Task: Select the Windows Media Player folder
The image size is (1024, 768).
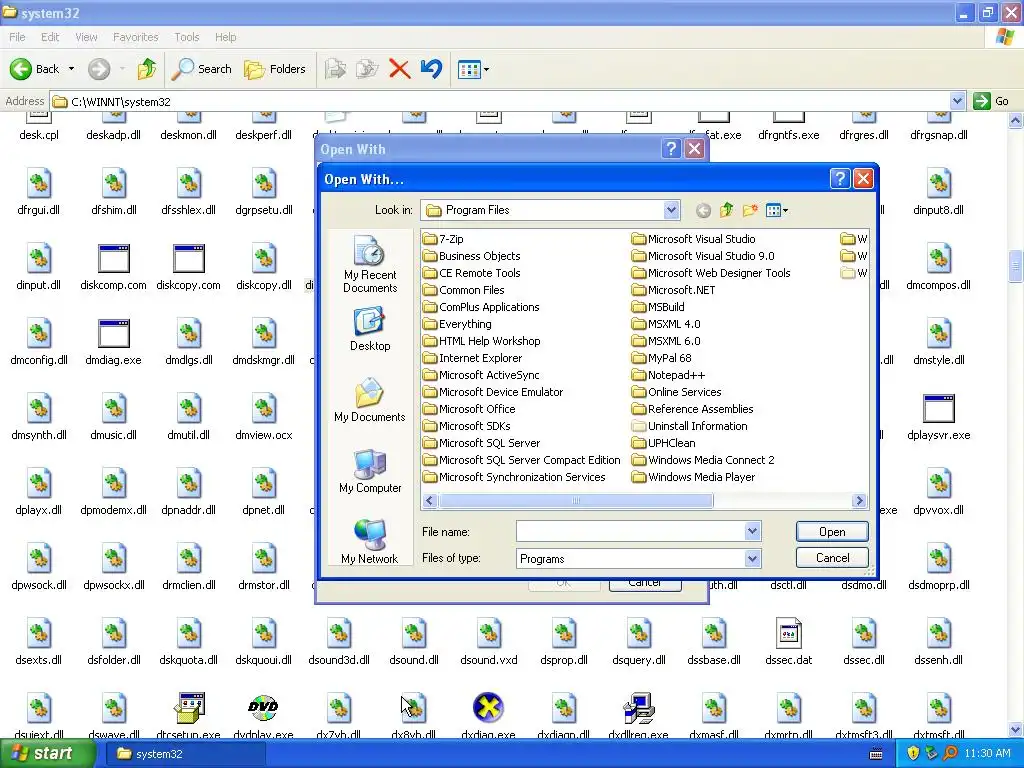Action: (x=694, y=477)
